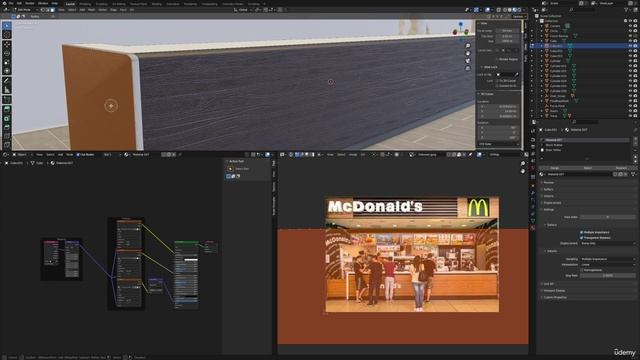Enable the Homogeneous checkbox
The height and width of the screenshot is (360, 640).
(x=582, y=270)
